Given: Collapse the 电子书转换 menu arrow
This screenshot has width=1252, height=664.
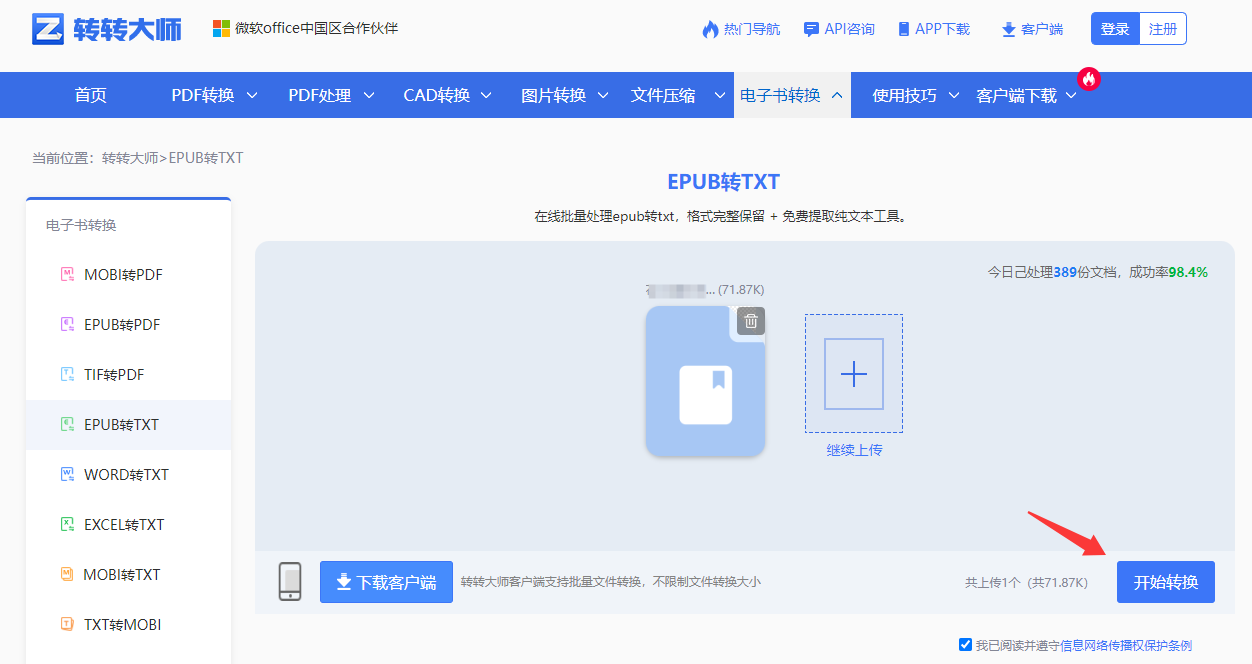Looking at the screenshot, I should point(837,95).
